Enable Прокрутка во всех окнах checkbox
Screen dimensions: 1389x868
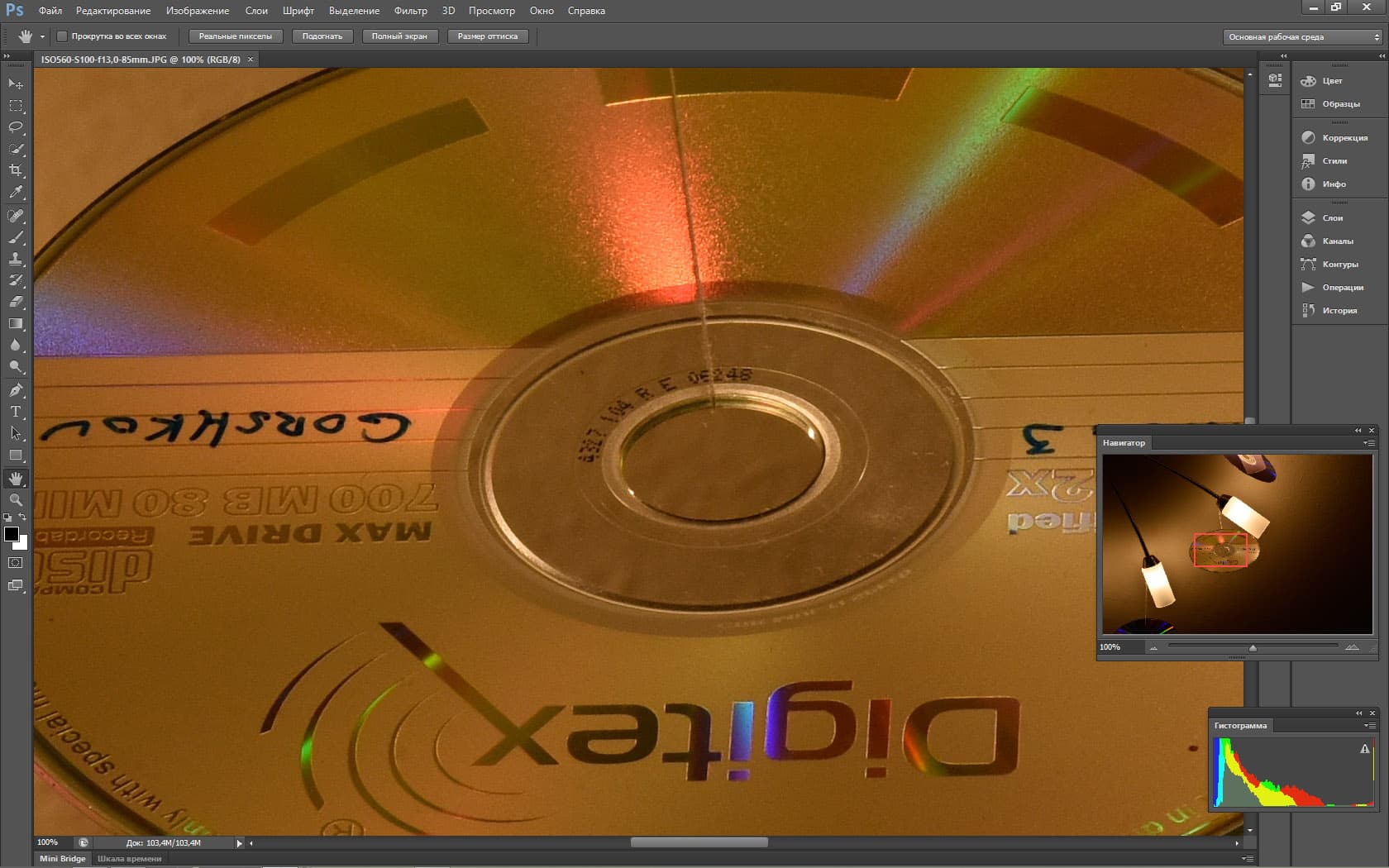pyautogui.click(x=62, y=36)
